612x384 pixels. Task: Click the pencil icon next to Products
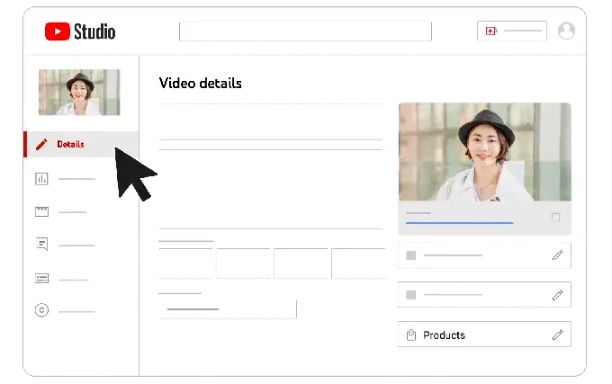click(558, 334)
